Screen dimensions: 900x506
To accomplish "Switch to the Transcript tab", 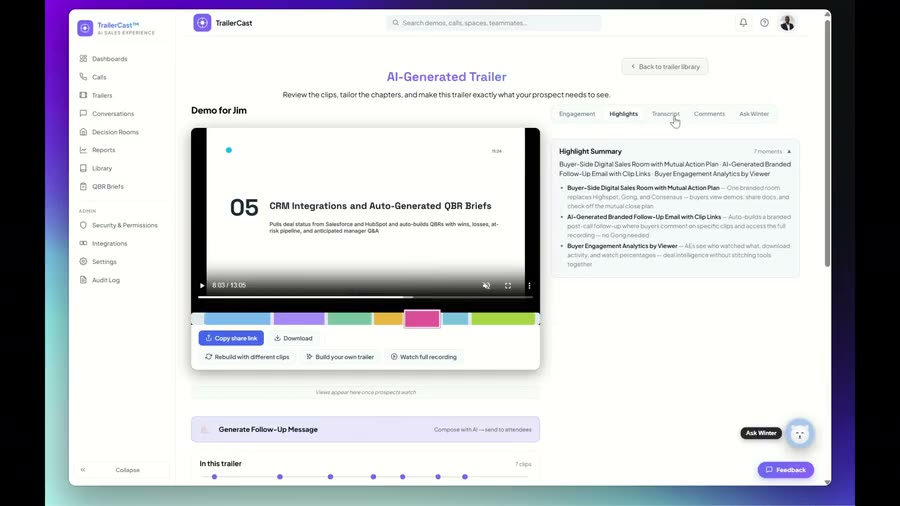I will tap(665, 114).
